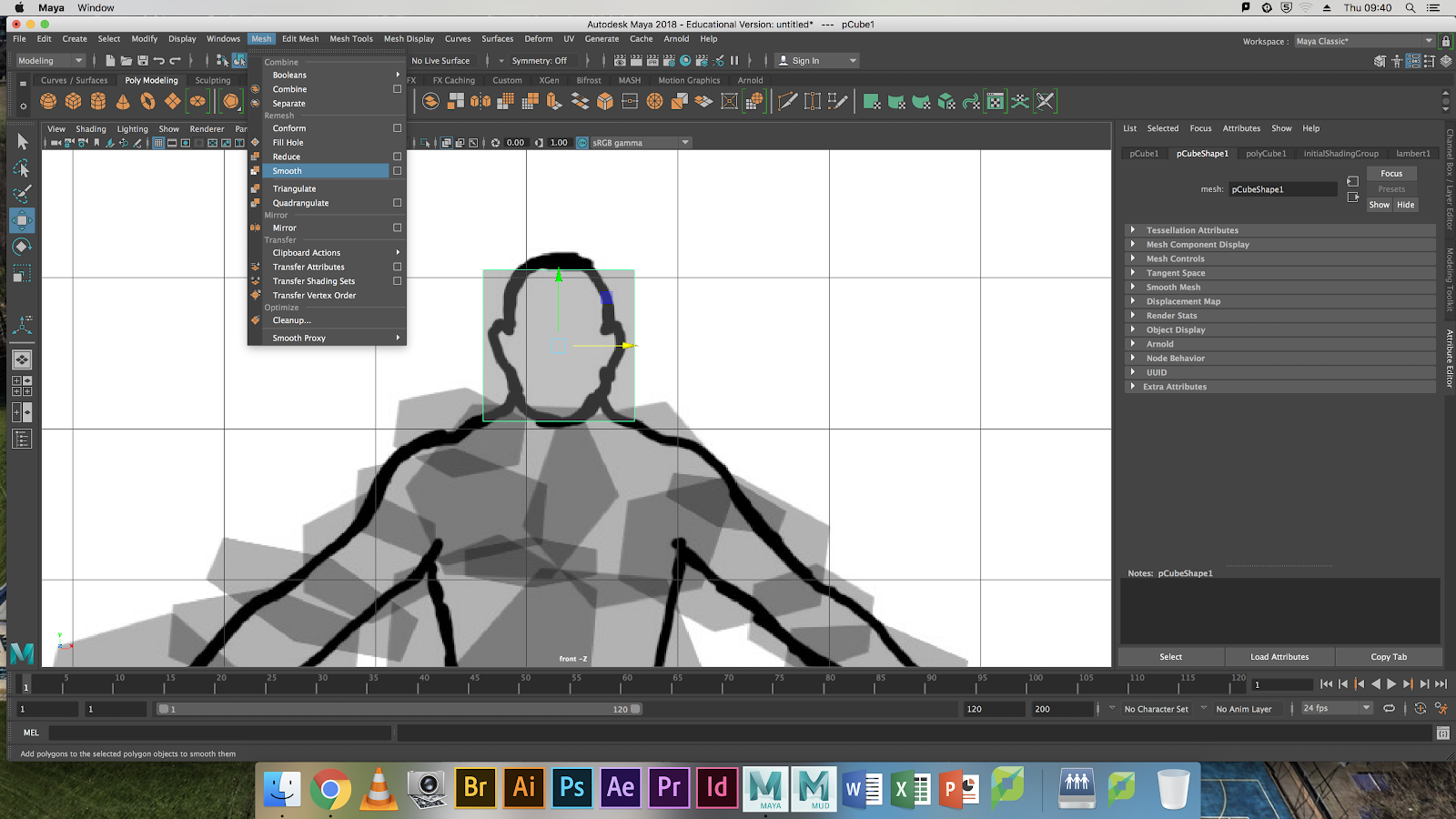The width and height of the screenshot is (1456, 819).
Task: Create a polygon cube from the shelf
Action: tap(74, 101)
